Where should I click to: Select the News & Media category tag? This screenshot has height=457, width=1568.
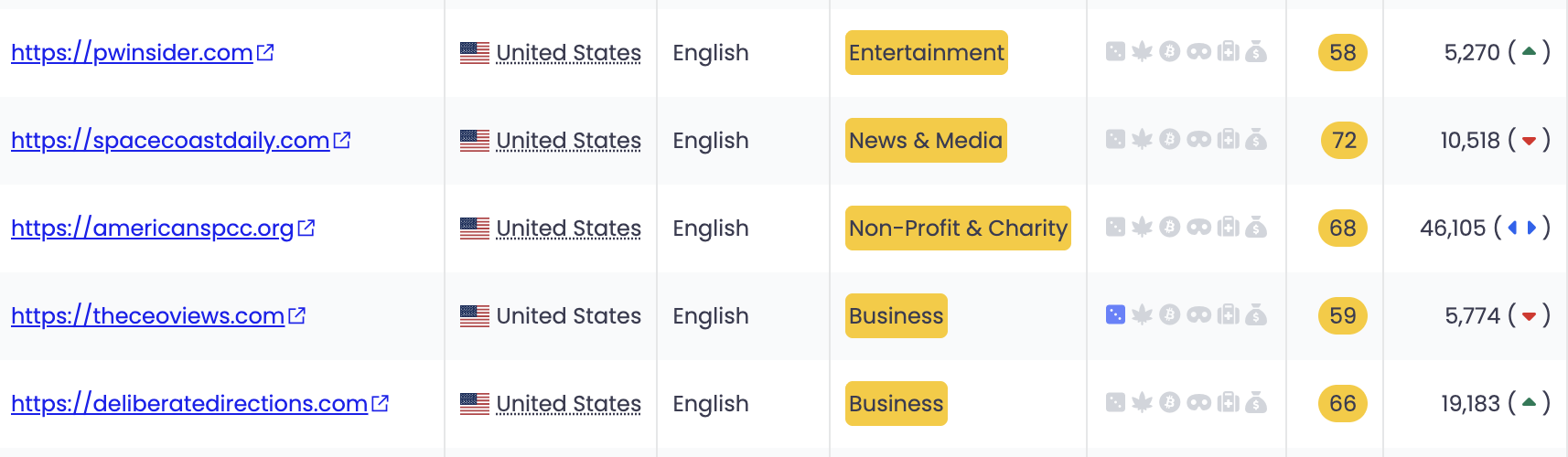point(926,141)
